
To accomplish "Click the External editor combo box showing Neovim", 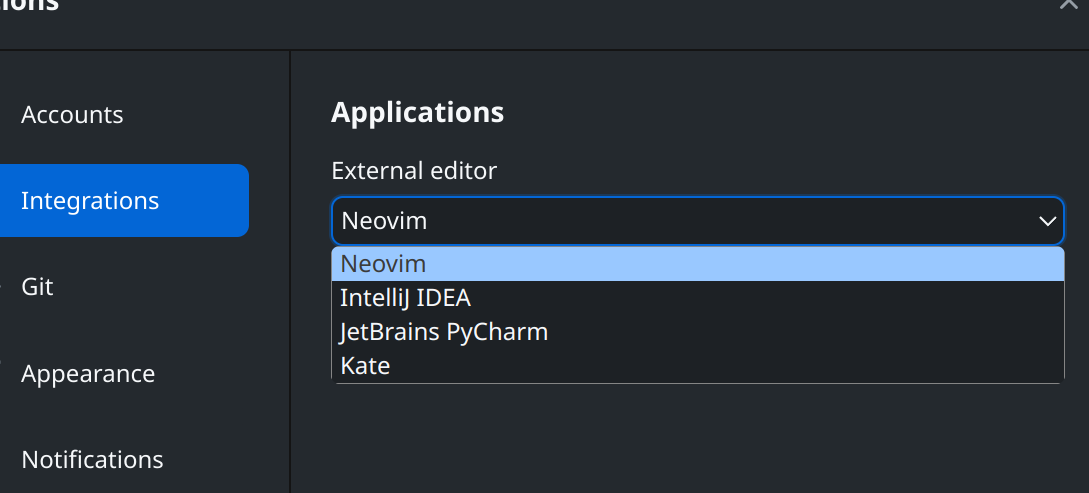I will point(680,221).
